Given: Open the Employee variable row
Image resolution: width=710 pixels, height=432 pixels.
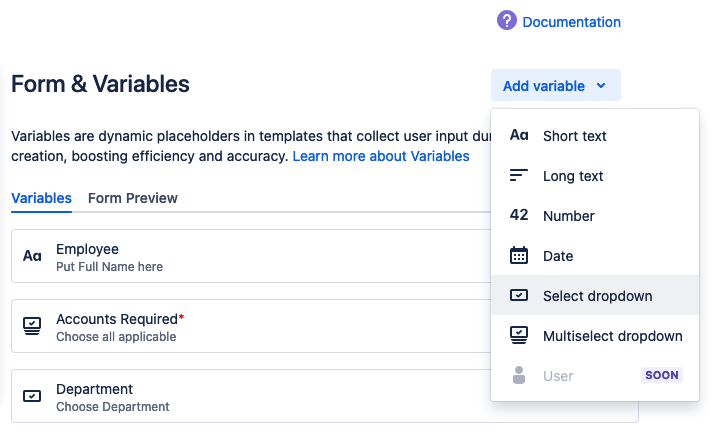Looking at the screenshot, I should tap(250, 257).
